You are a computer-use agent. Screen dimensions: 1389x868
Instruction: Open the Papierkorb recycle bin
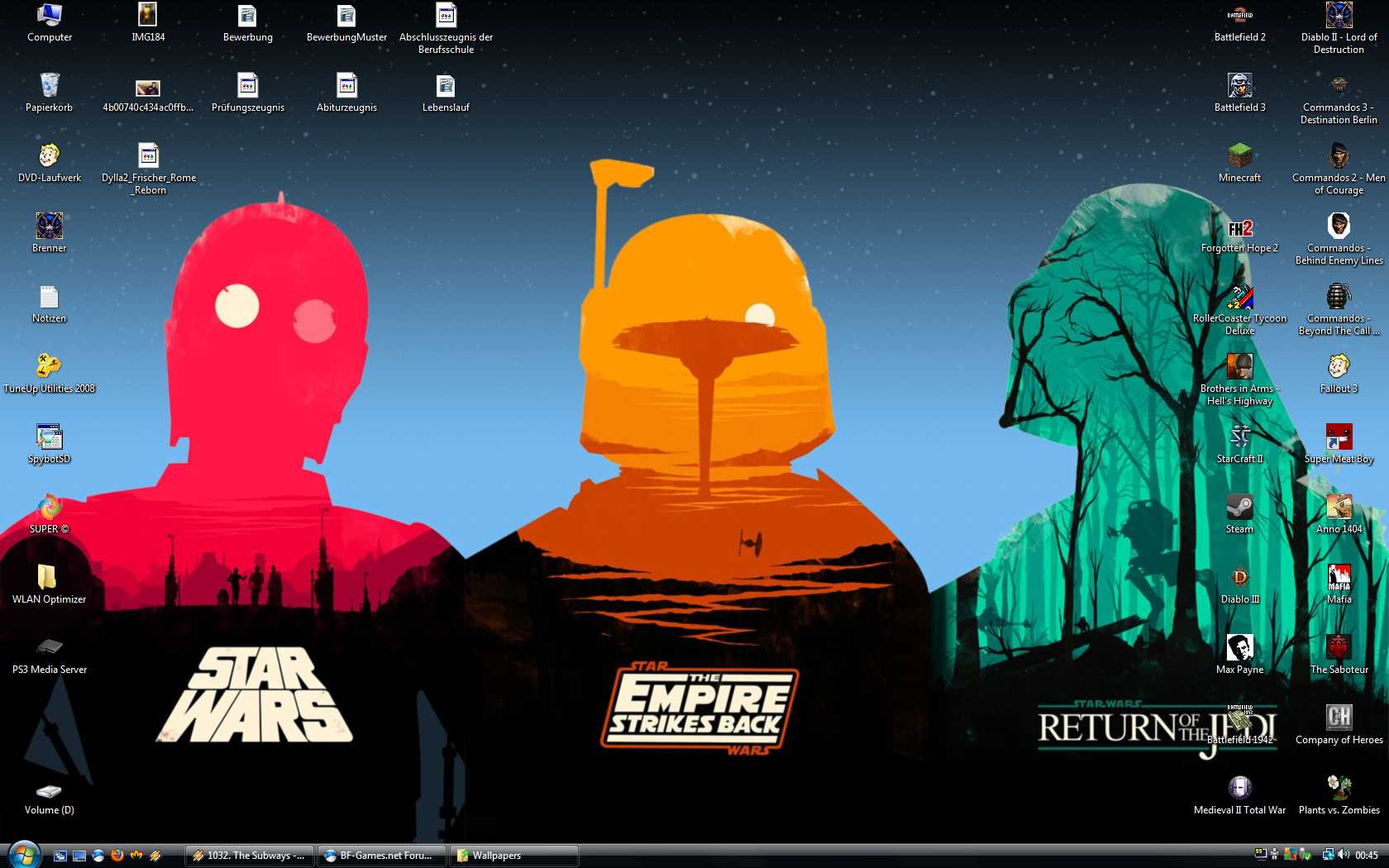(x=50, y=93)
